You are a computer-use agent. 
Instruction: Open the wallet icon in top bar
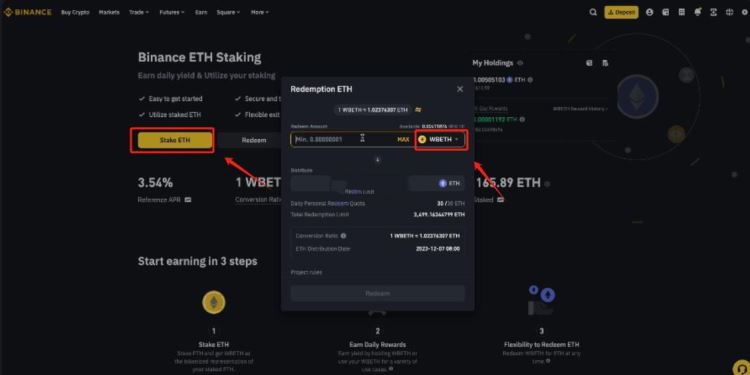pyautogui.click(x=665, y=12)
